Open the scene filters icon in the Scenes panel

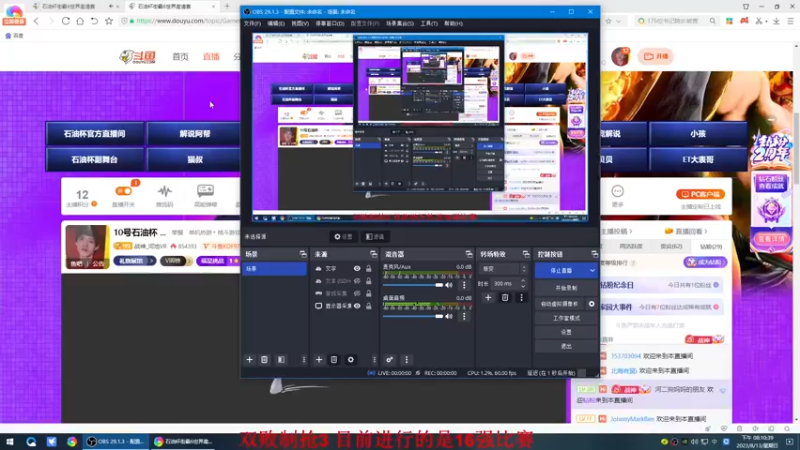(281, 360)
